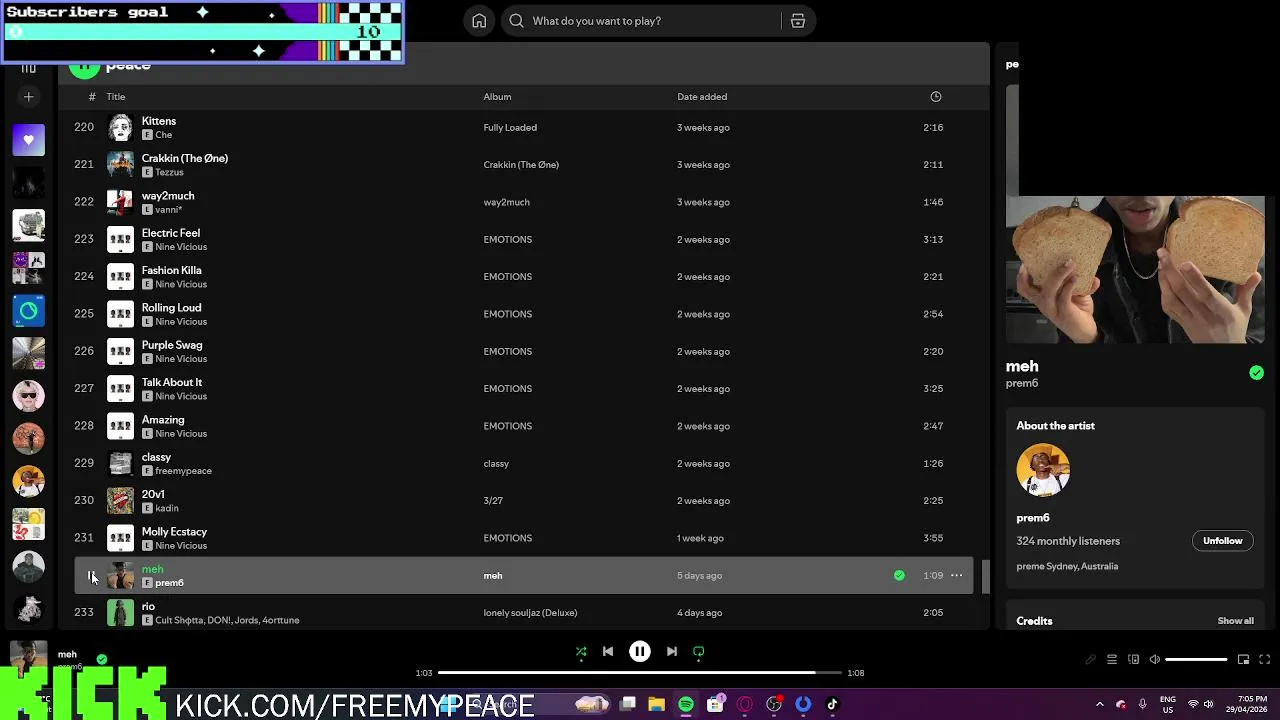This screenshot has width=1280, height=720.
Task: Sort by the Title column header
Action: coord(116,97)
